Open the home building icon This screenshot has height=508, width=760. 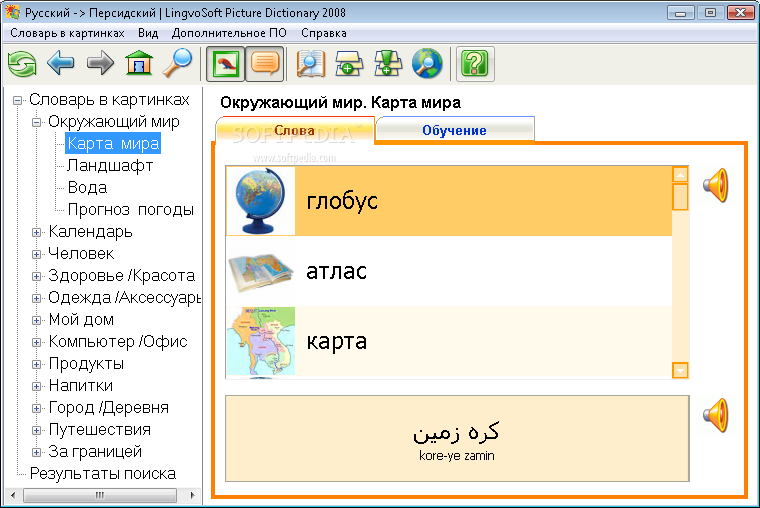point(139,63)
